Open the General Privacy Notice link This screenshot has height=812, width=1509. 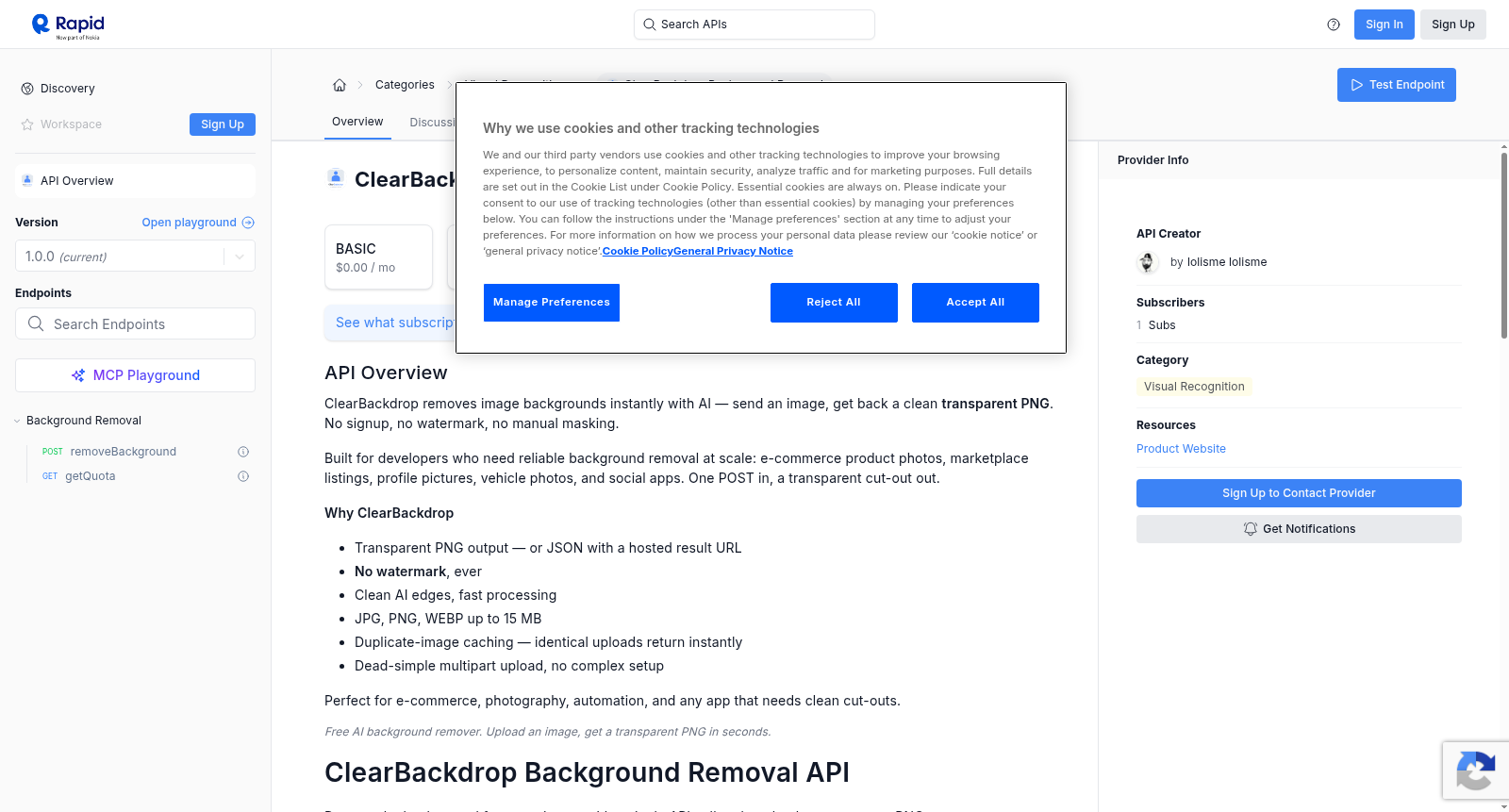pyautogui.click(x=734, y=251)
